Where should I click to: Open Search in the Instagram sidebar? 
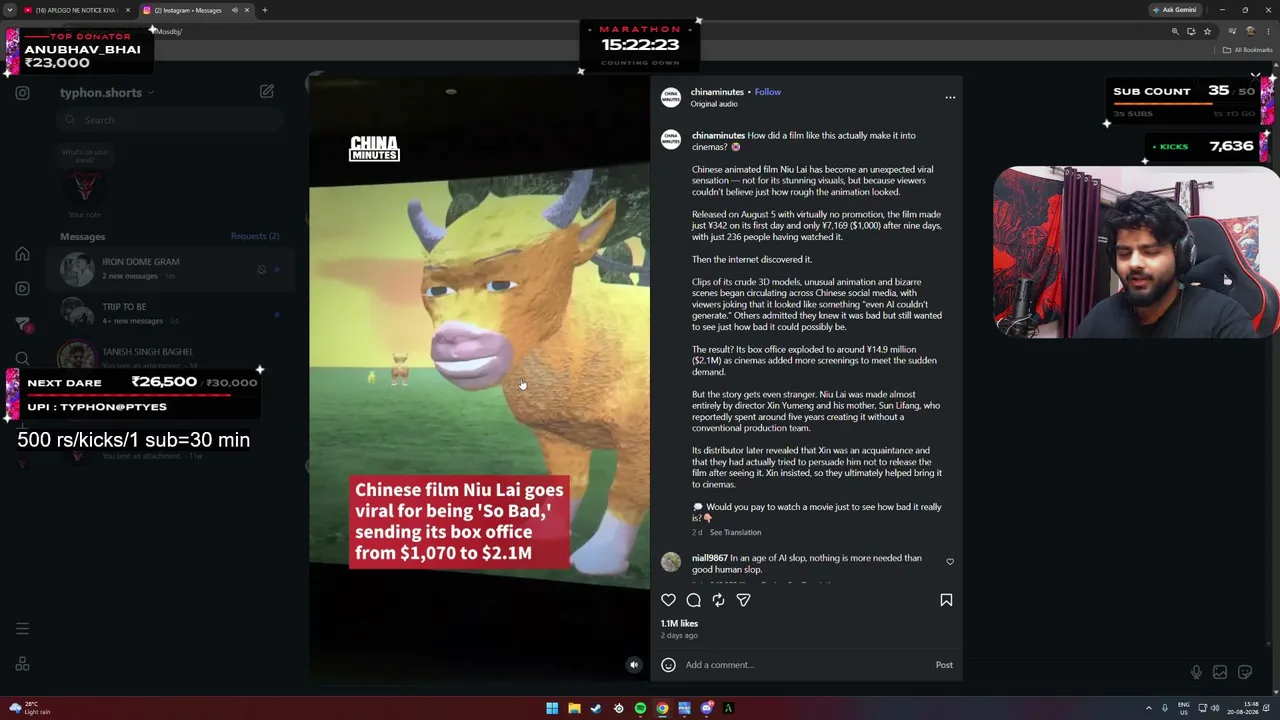tap(22, 359)
